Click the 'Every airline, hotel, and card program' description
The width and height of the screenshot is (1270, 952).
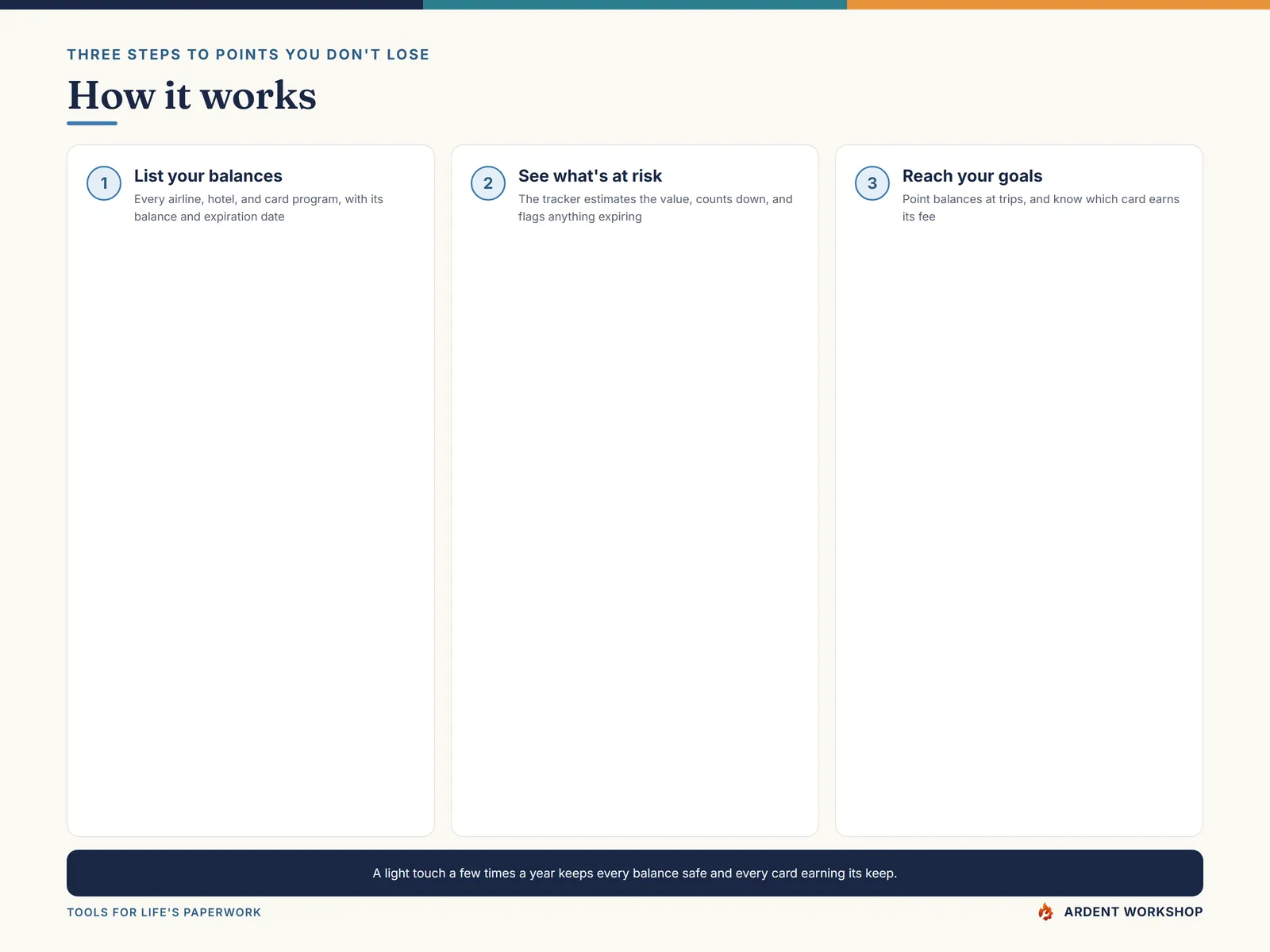259,208
